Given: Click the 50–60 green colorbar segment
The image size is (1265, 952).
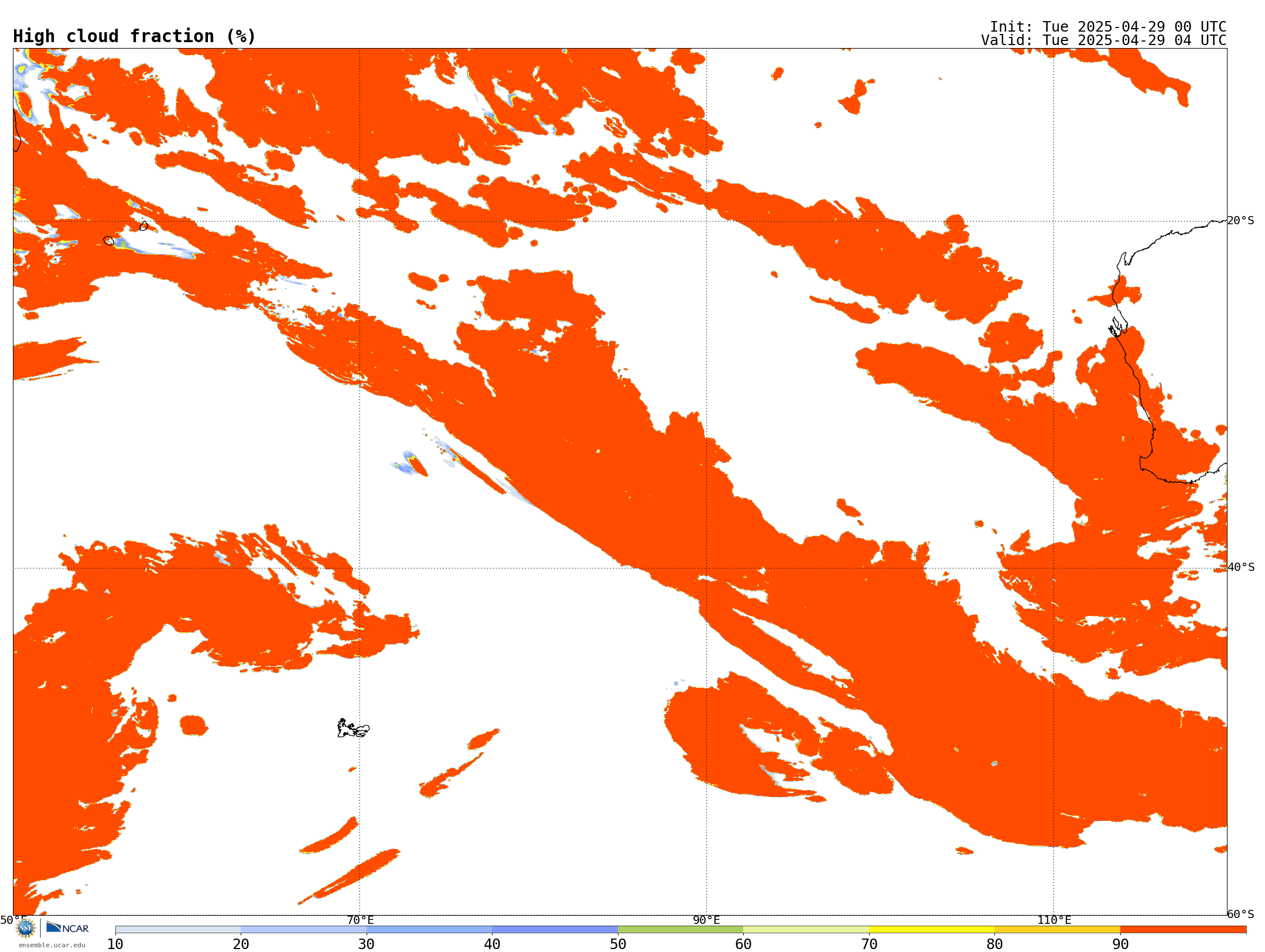Looking at the screenshot, I should [681, 930].
